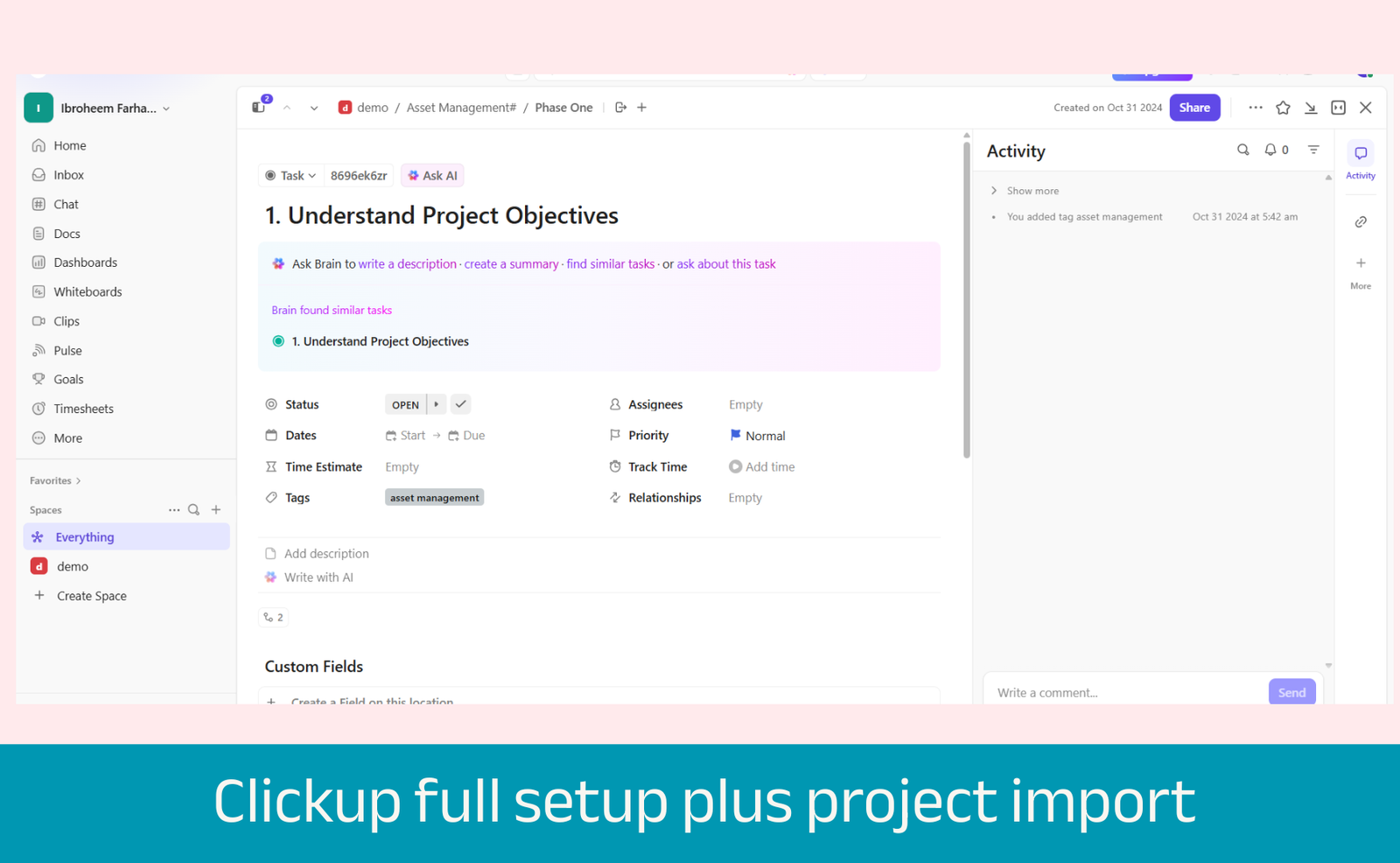Screen dimensions: 1400x863
Task: Go to Timesheets in the sidebar
Action: coord(83,409)
